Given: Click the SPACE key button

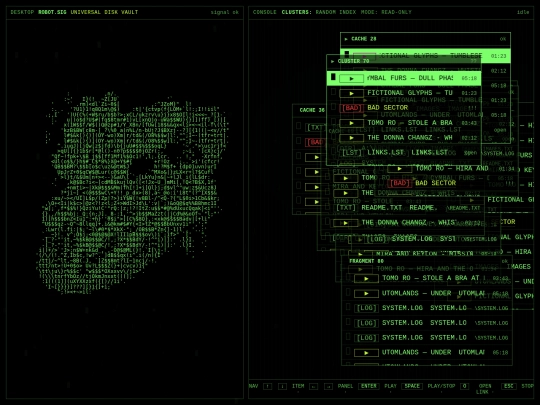Looking at the screenshot, I should 412,386.
